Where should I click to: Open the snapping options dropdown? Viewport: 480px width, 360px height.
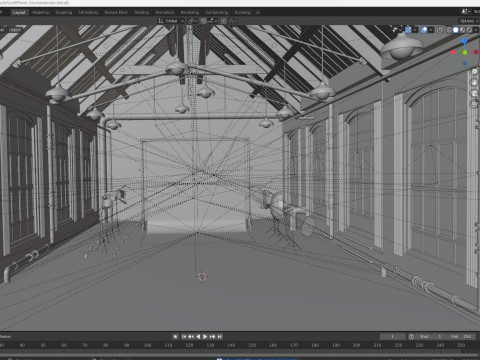pos(212,21)
